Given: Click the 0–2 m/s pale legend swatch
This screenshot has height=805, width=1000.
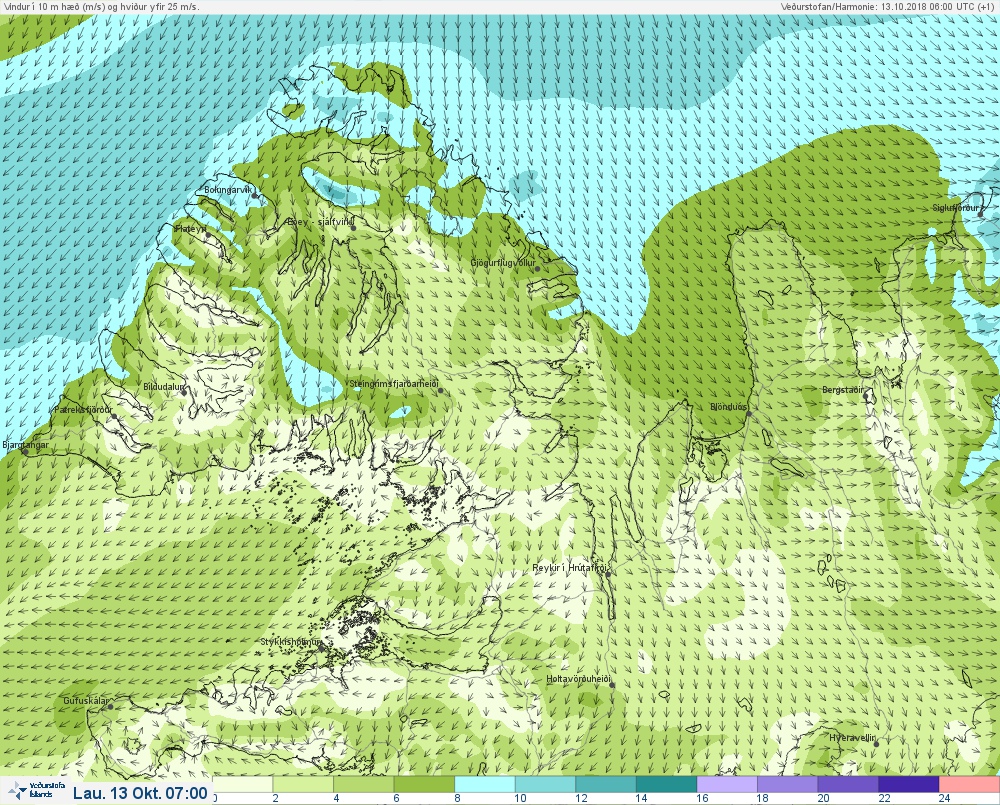Looking at the screenshot, I should 242,784.
